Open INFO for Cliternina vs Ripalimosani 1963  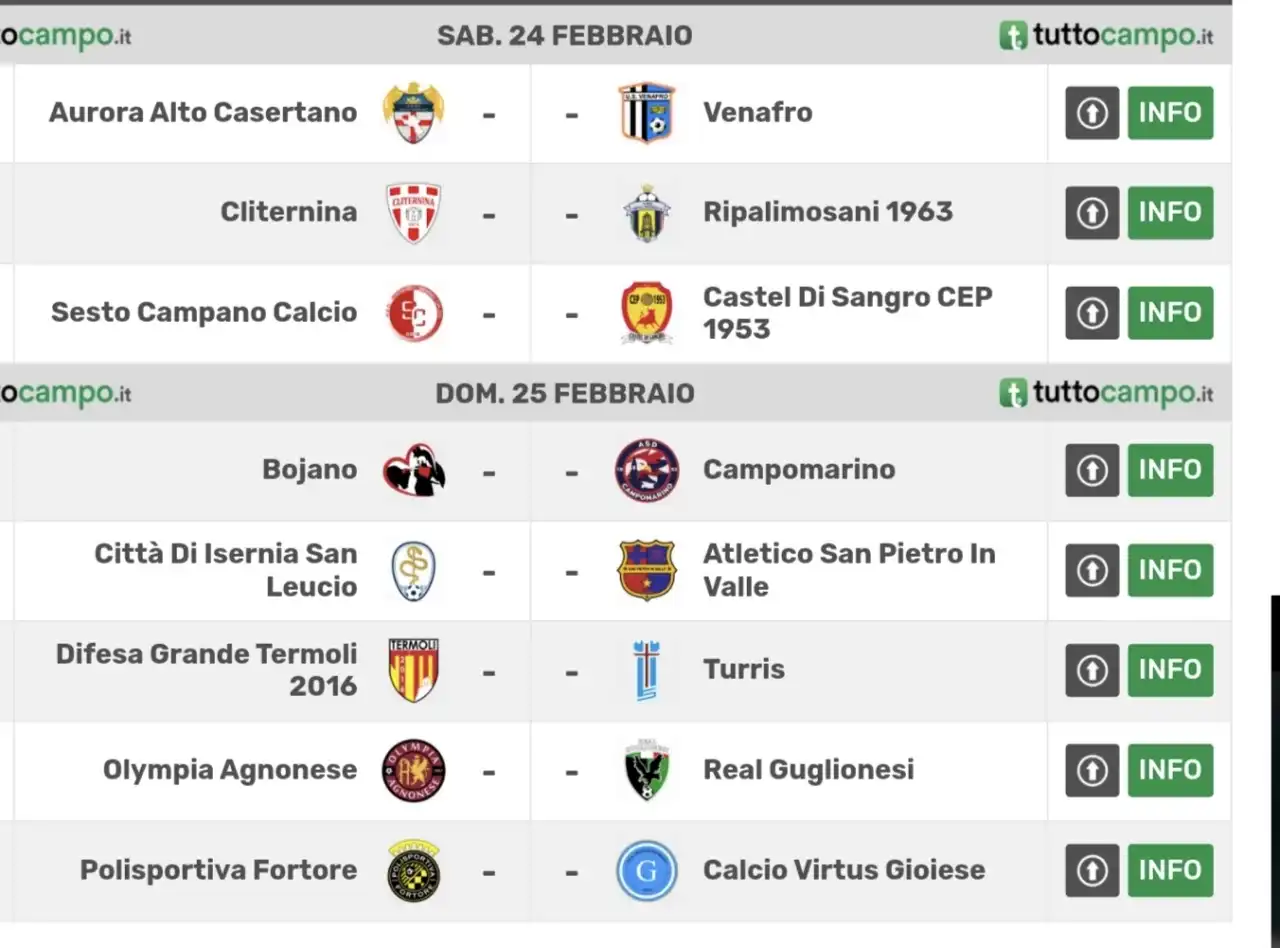click(1170, 213)
